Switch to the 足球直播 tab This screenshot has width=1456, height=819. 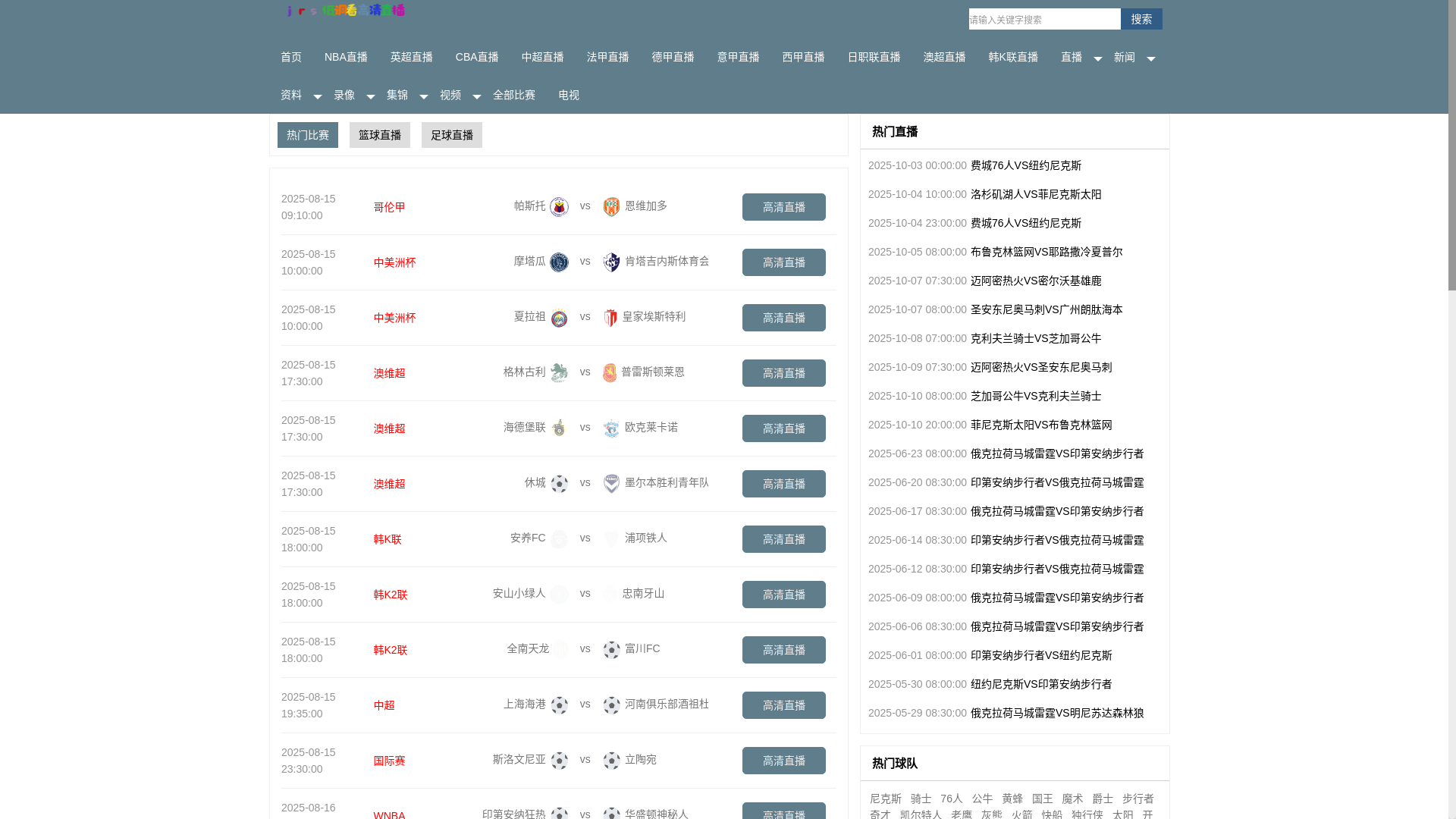[452, 135]
